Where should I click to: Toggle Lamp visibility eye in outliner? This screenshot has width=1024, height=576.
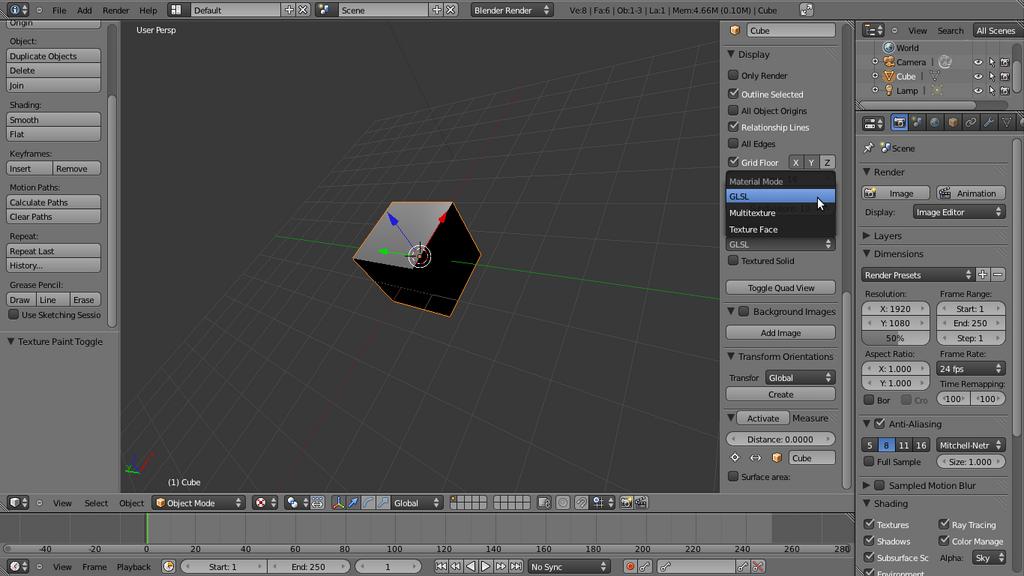click(x=978, y=91)
